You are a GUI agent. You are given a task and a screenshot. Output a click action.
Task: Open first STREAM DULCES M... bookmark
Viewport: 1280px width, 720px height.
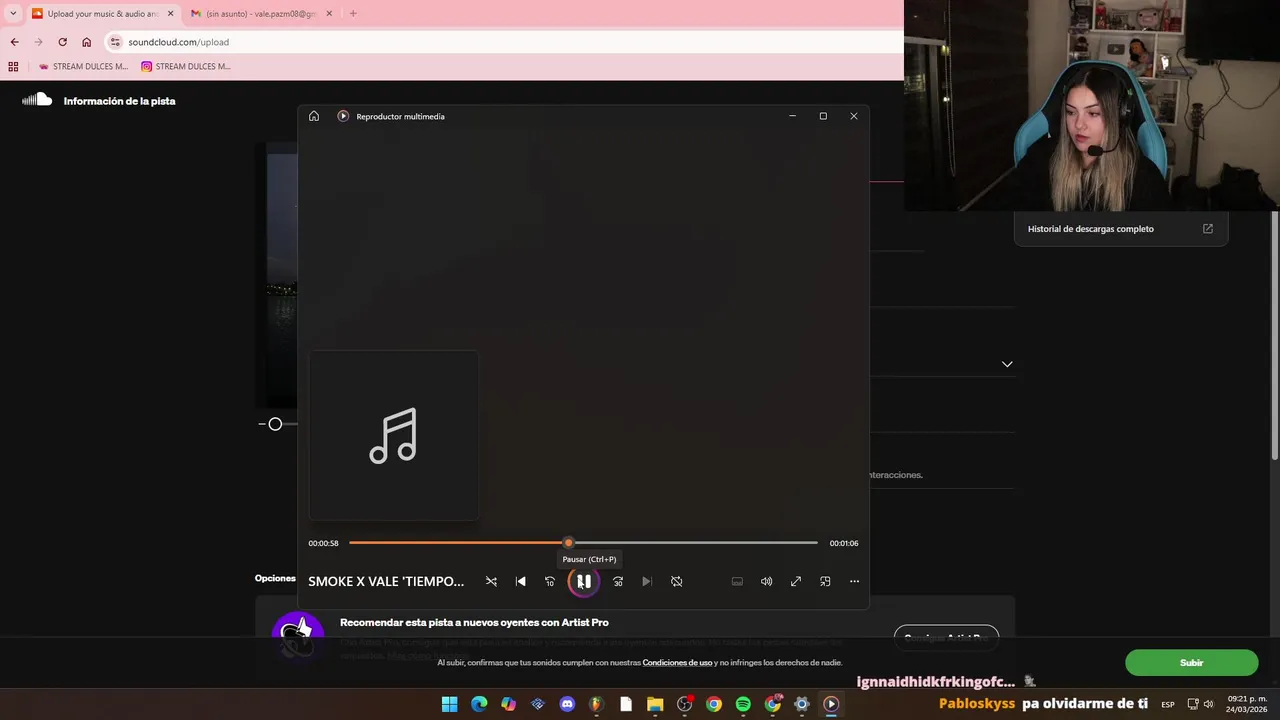pos(83,67)
